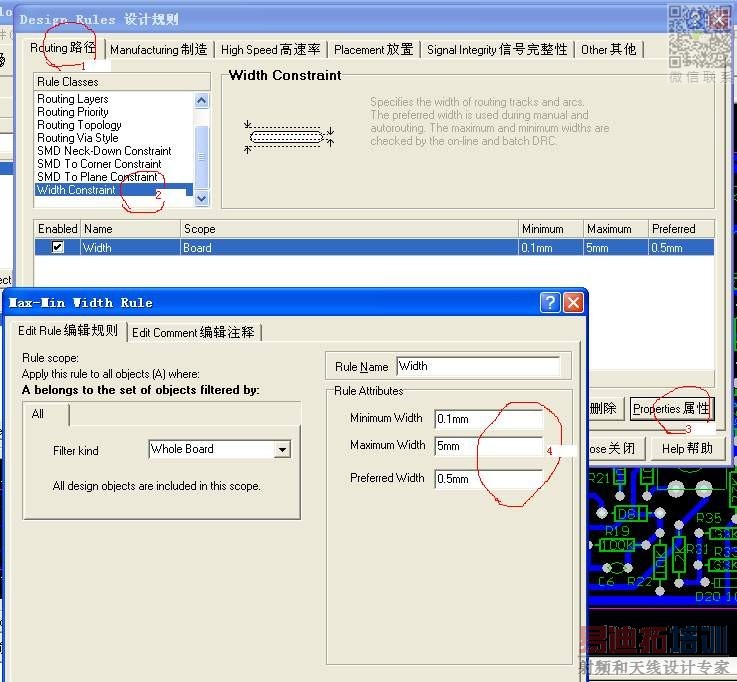
Task: Click the Board scope cell
Action: [x=349, y=247]
